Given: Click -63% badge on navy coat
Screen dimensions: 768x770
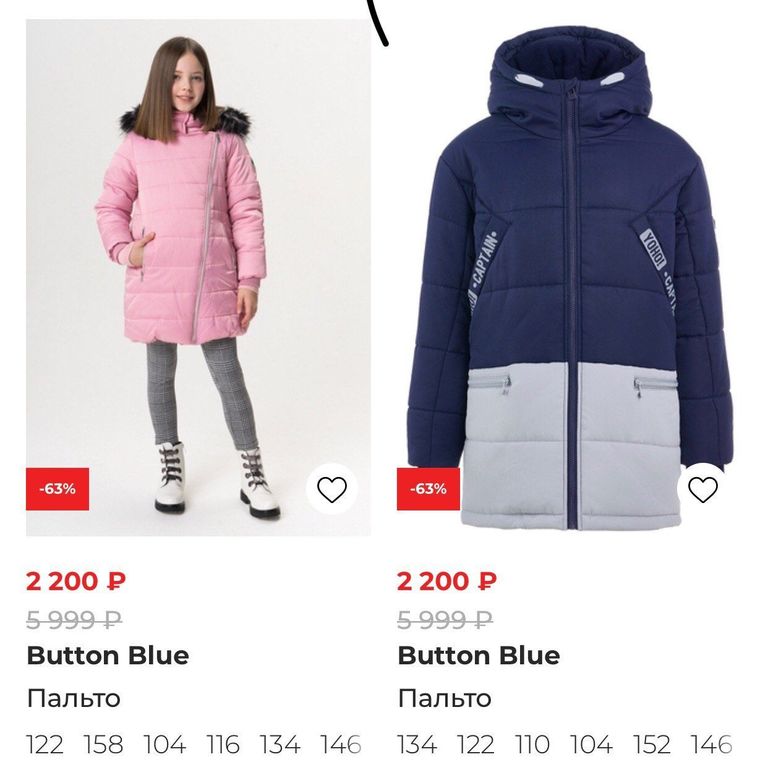Looking at the screenshot, I should pos(428,489).
